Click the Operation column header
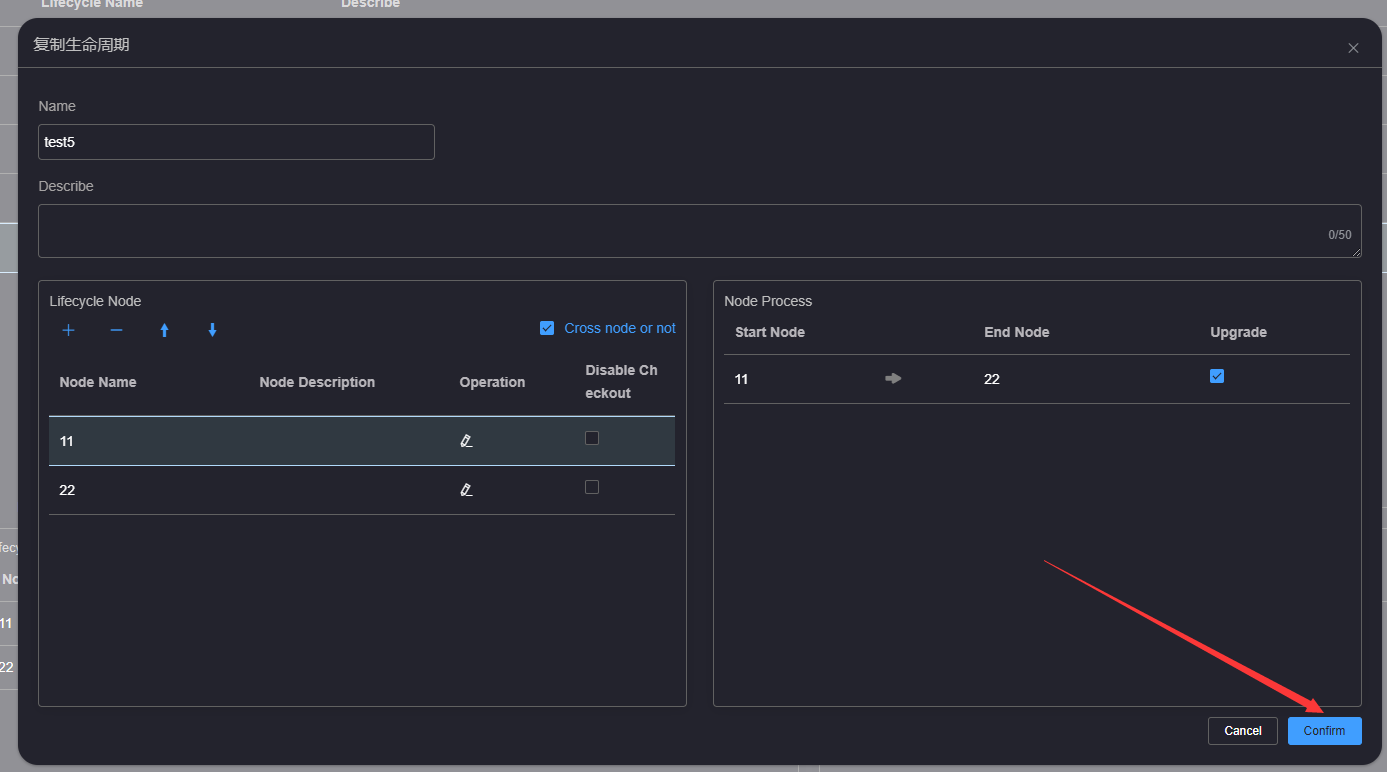1387x772 pixels. click(x=492, y=382)
